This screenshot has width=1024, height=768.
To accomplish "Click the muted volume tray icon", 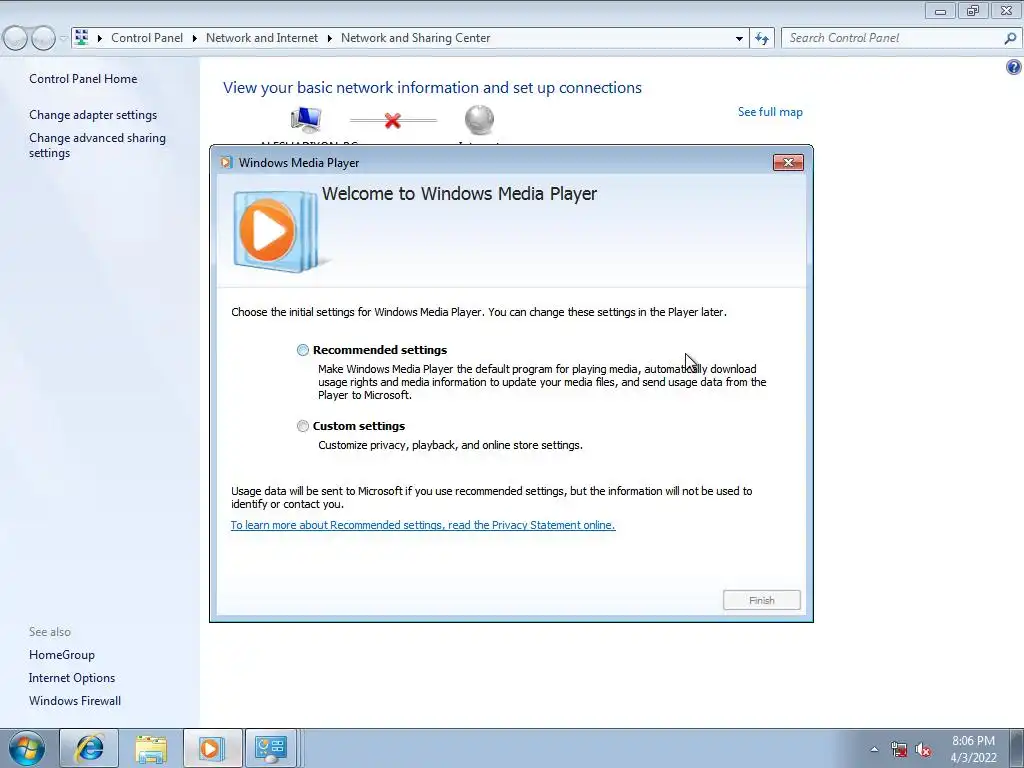I will [x=923, y=749].
